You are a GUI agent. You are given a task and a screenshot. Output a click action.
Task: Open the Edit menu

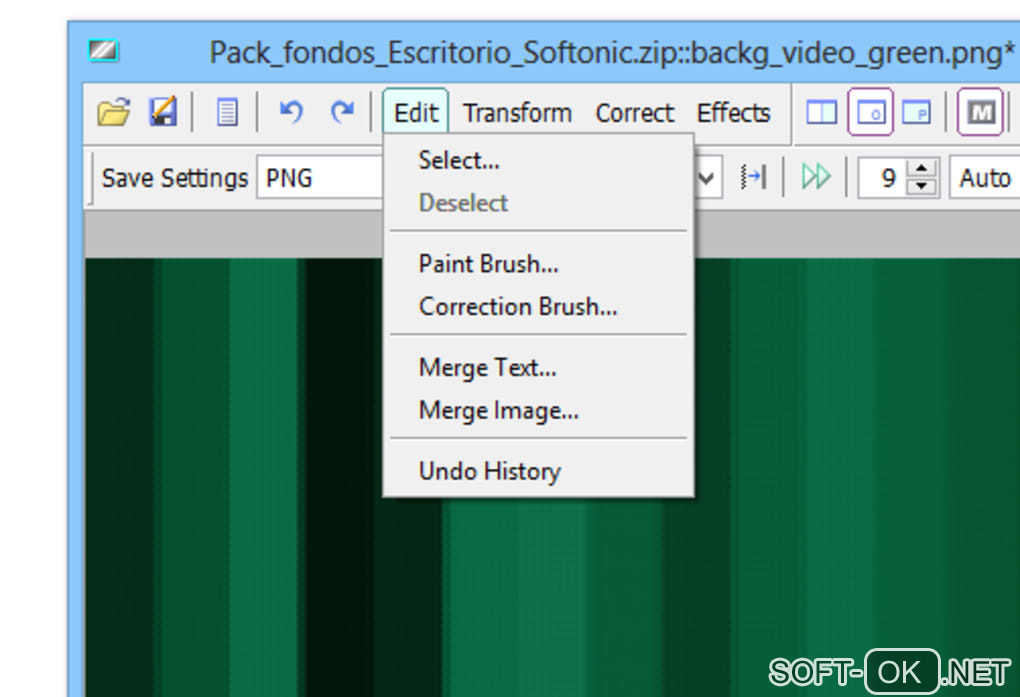(416, 112)
